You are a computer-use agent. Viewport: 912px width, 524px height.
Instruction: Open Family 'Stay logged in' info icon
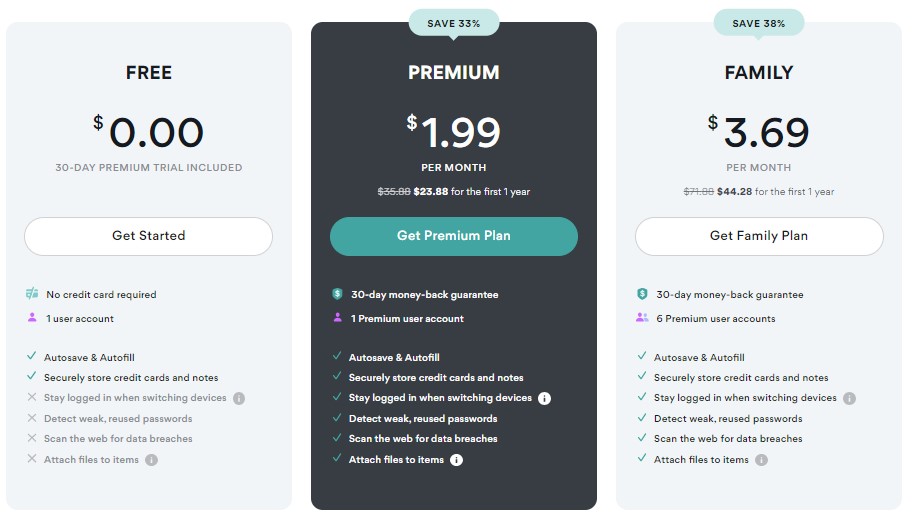pyautogui.click(x=849, y=398)
